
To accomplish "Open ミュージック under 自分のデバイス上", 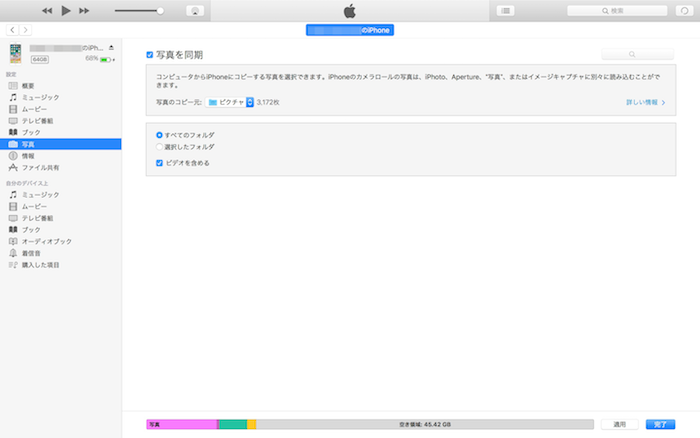I will 61,195.
